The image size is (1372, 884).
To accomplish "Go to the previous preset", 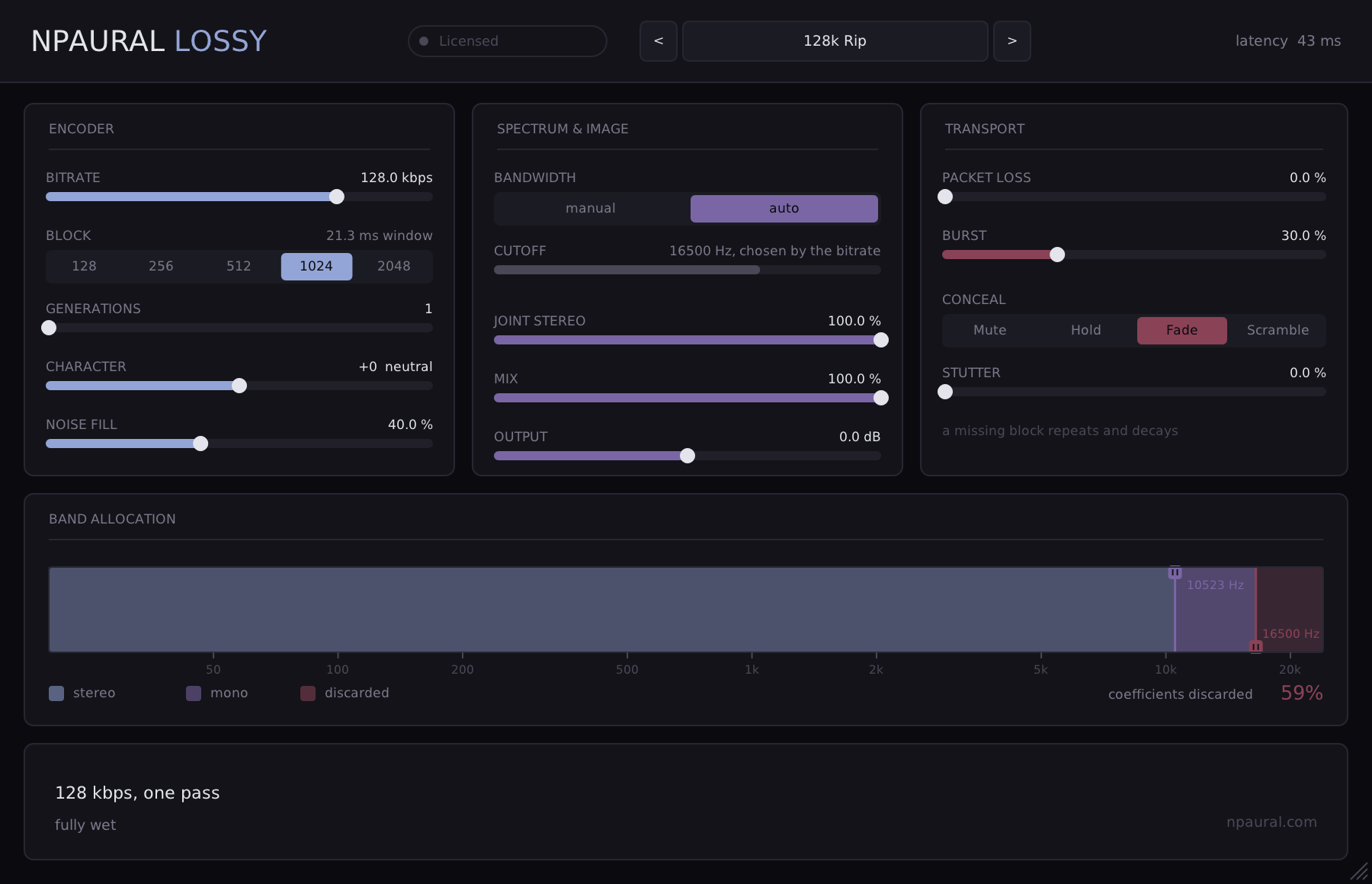I will click(x=659, y=41).
